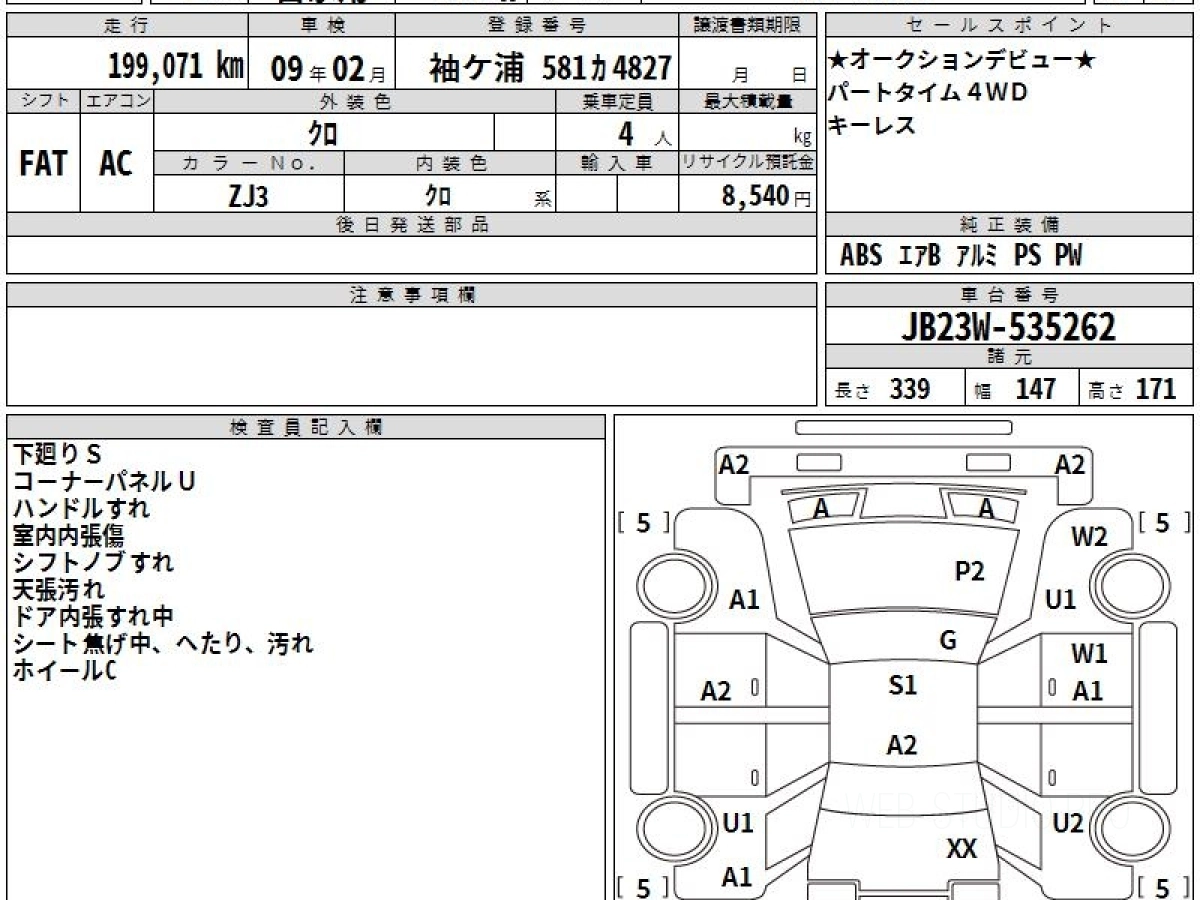Click the 天張汚れ note
The image size is (1200, 900).
58,590
